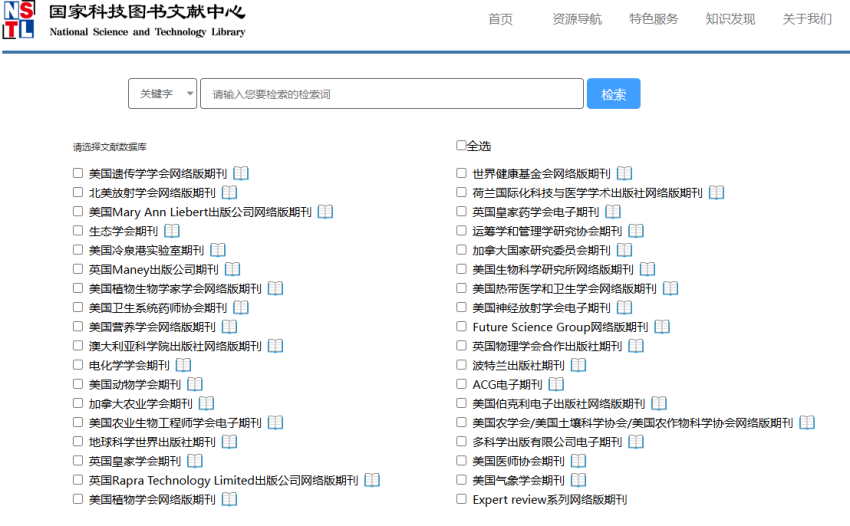Click book icon next to 运筹学和管理学研究协会期刊

(x=636, y=231)
